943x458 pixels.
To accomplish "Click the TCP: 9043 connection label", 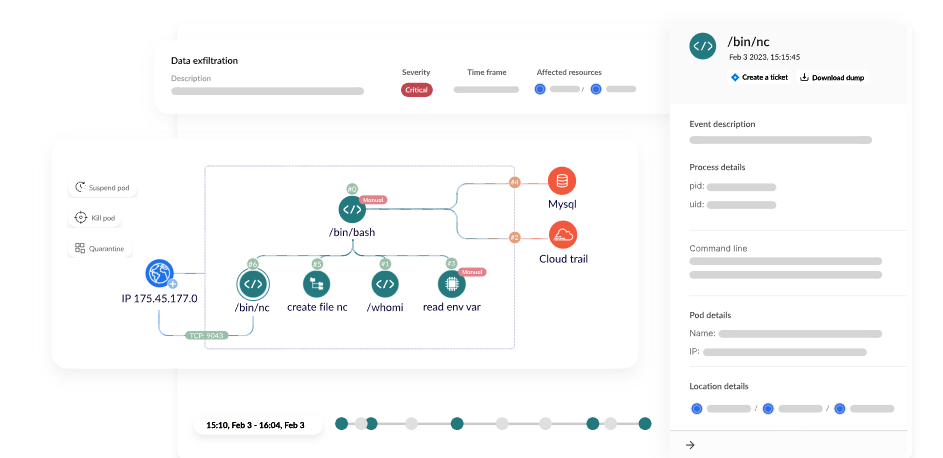I will coord(207,335).
